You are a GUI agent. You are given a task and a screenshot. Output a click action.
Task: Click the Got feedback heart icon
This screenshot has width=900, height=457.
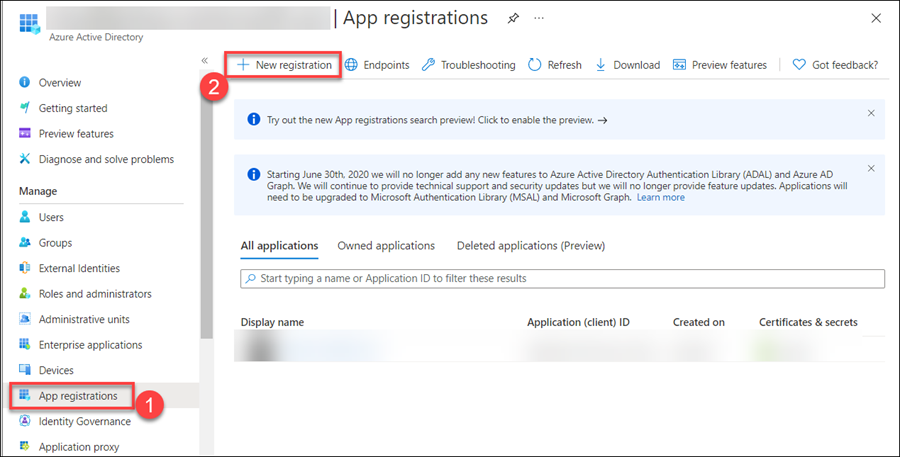(799, 65)
